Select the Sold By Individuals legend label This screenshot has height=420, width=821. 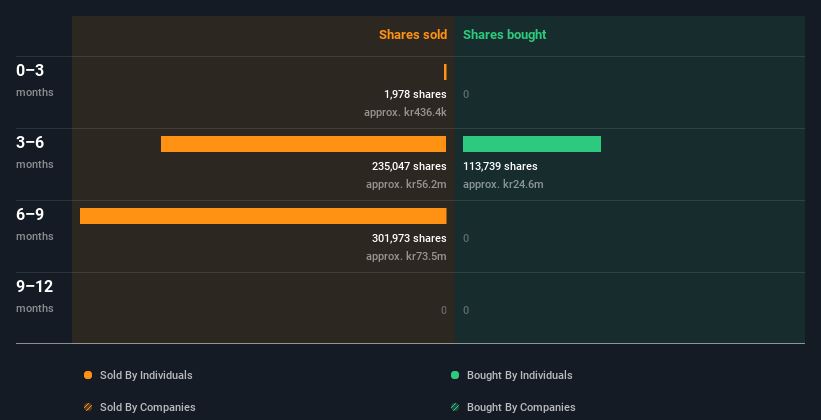coord(146,375)
